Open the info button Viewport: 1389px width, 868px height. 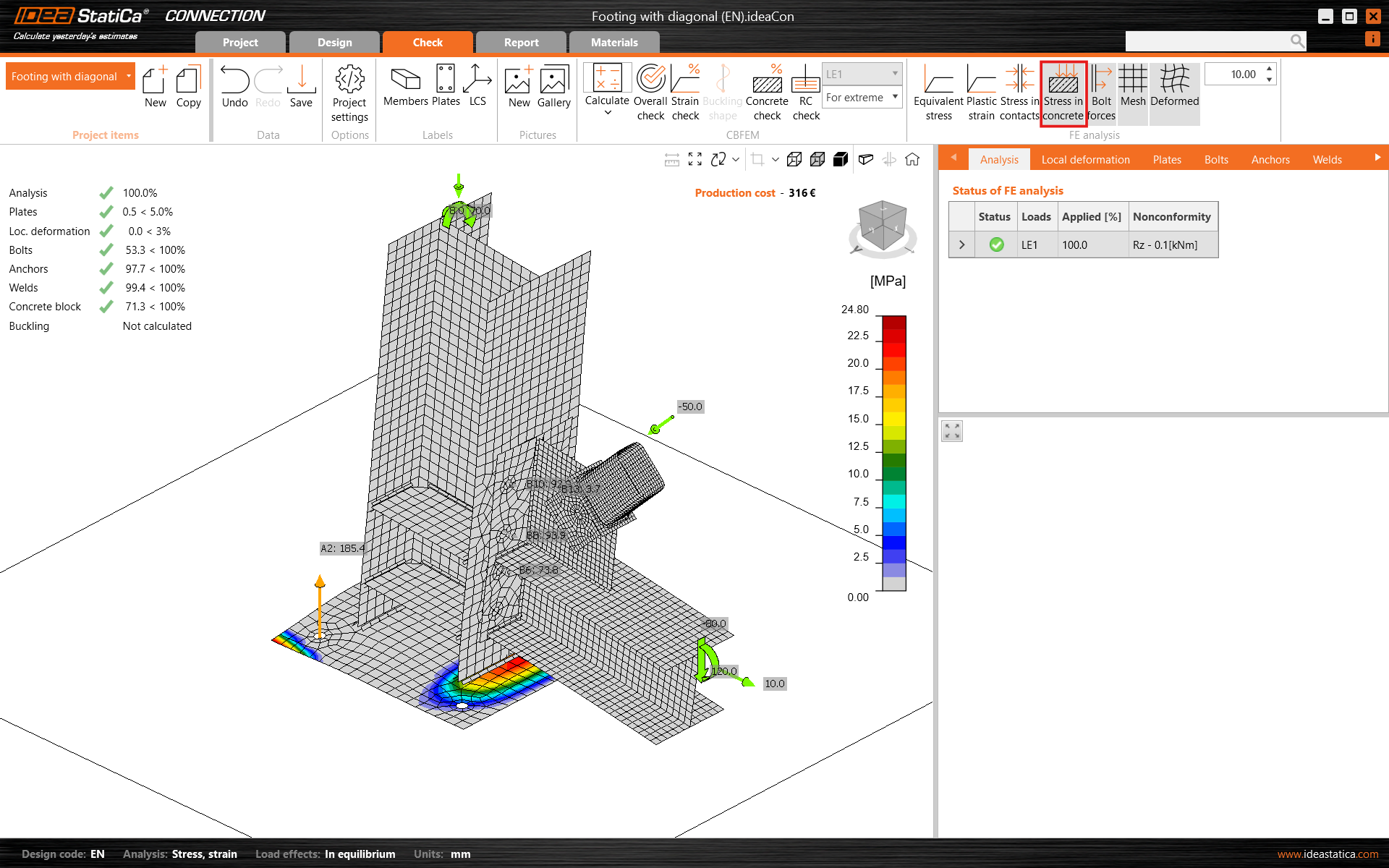pos(1372,39)
